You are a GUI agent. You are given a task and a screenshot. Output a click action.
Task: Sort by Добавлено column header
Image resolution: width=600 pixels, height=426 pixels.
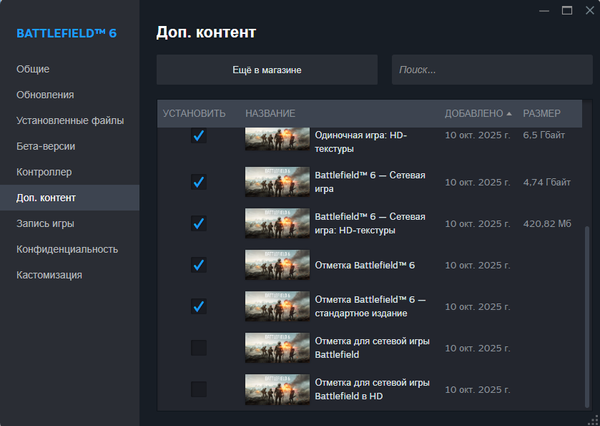[478, 113]
